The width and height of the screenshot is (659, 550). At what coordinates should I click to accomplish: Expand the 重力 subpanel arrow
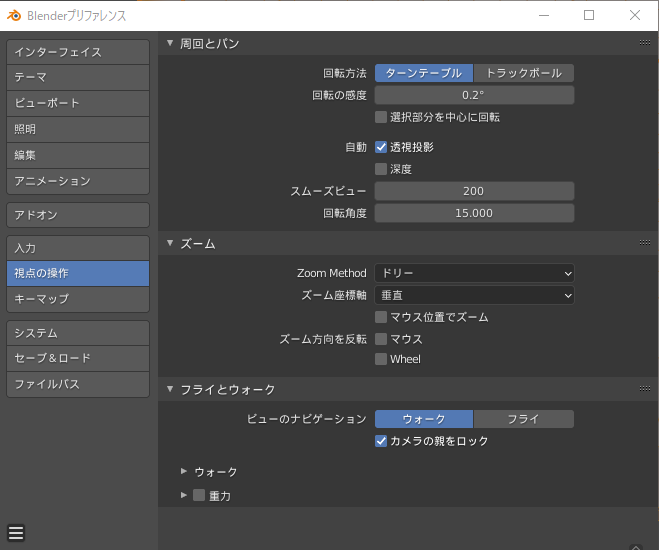pyautogui.click(x=184, y=495)
